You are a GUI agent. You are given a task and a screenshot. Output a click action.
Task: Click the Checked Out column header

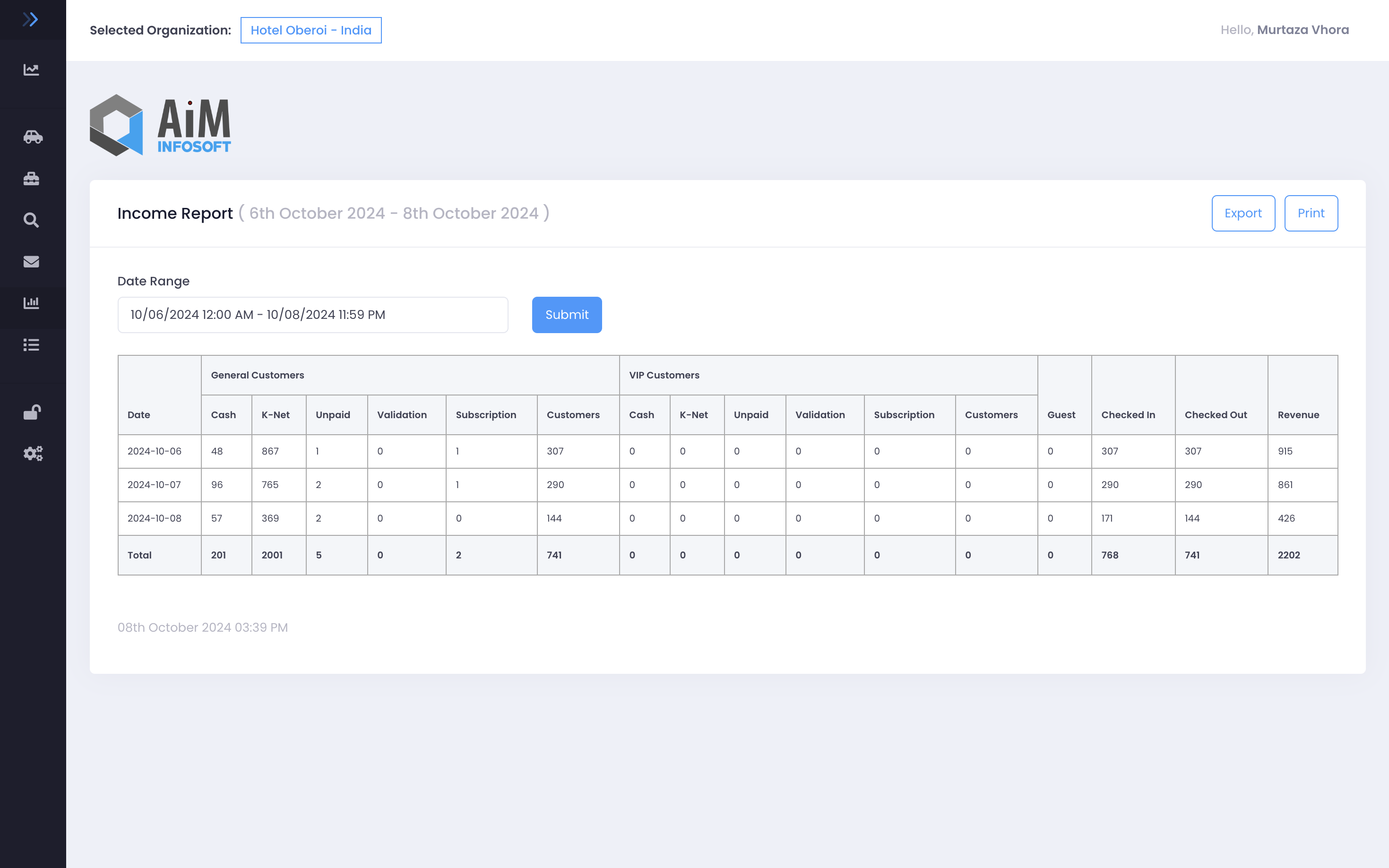click(1221, 395)
